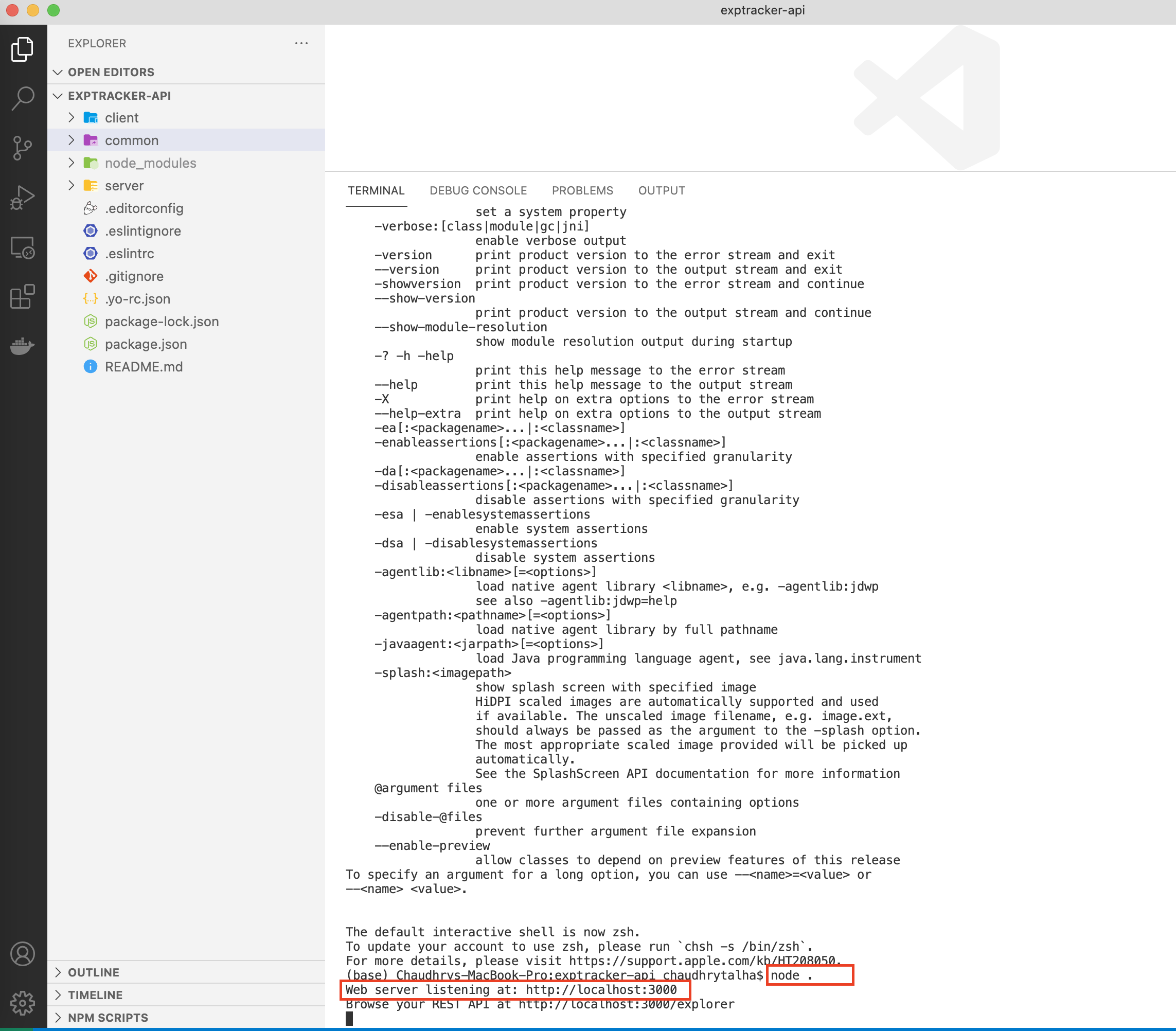Open the Docker view
Viewport: 1176px width, 1031px height.
(23, 346)
